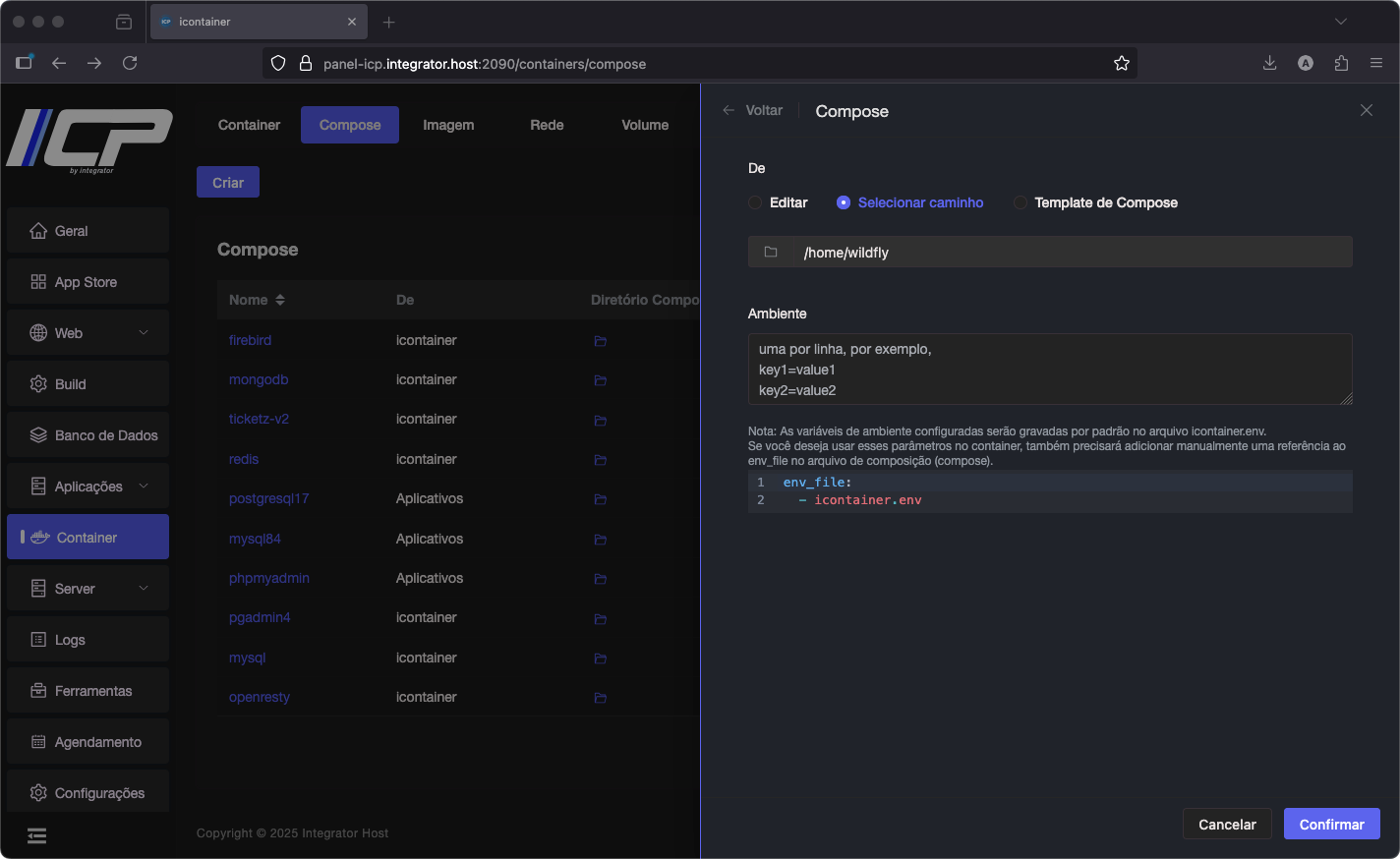Screen dimensions: 1400x859
Task: Reload the page in the browser
Action: 130,64
